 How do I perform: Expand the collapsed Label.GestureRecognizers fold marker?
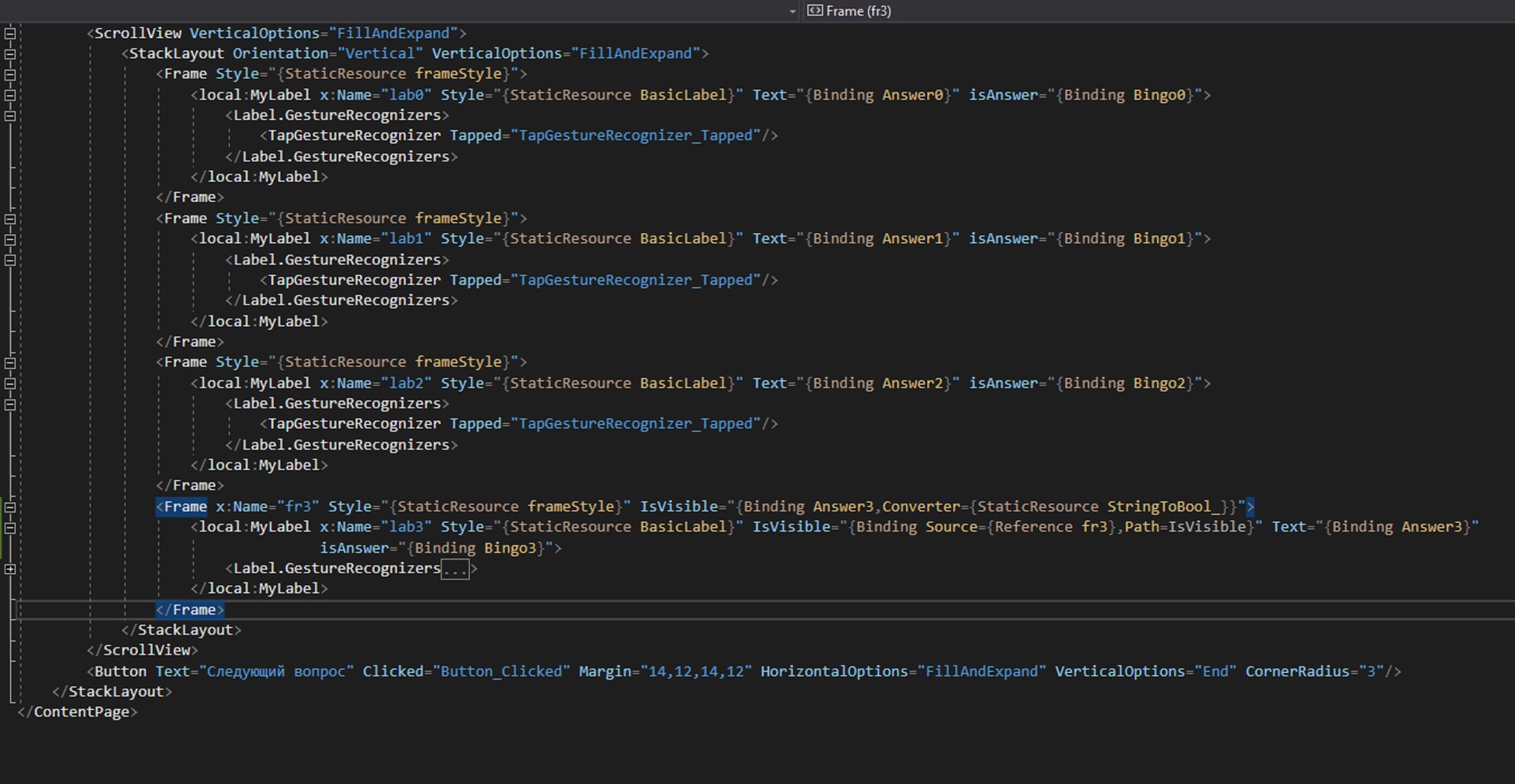(10, 570)
